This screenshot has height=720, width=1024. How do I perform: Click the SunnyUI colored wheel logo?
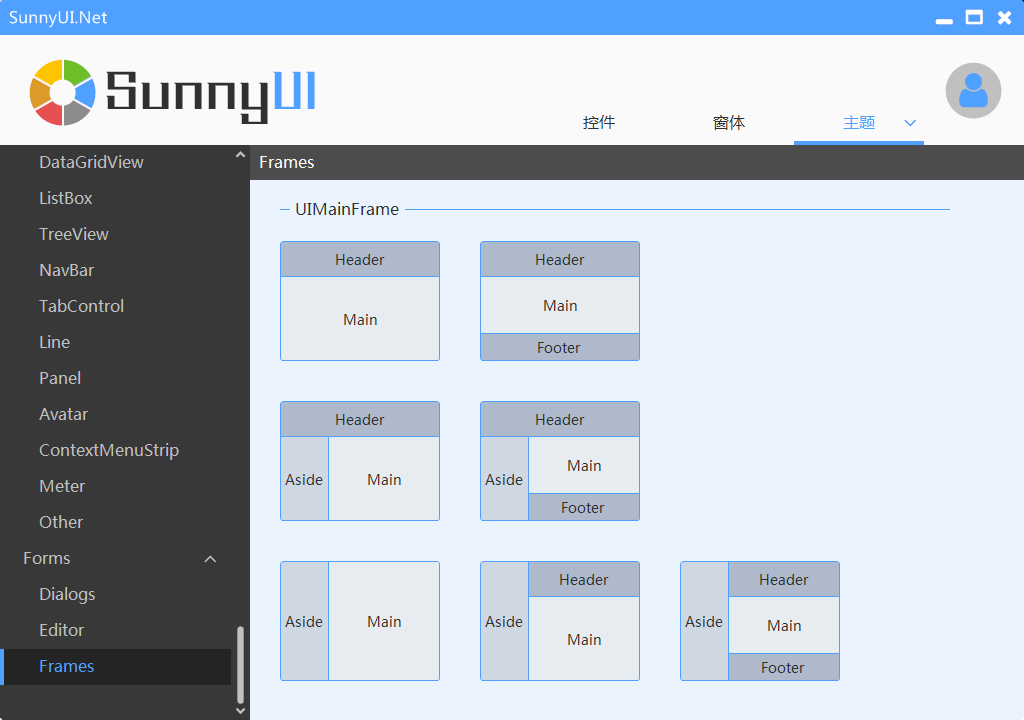coord(65,90)
